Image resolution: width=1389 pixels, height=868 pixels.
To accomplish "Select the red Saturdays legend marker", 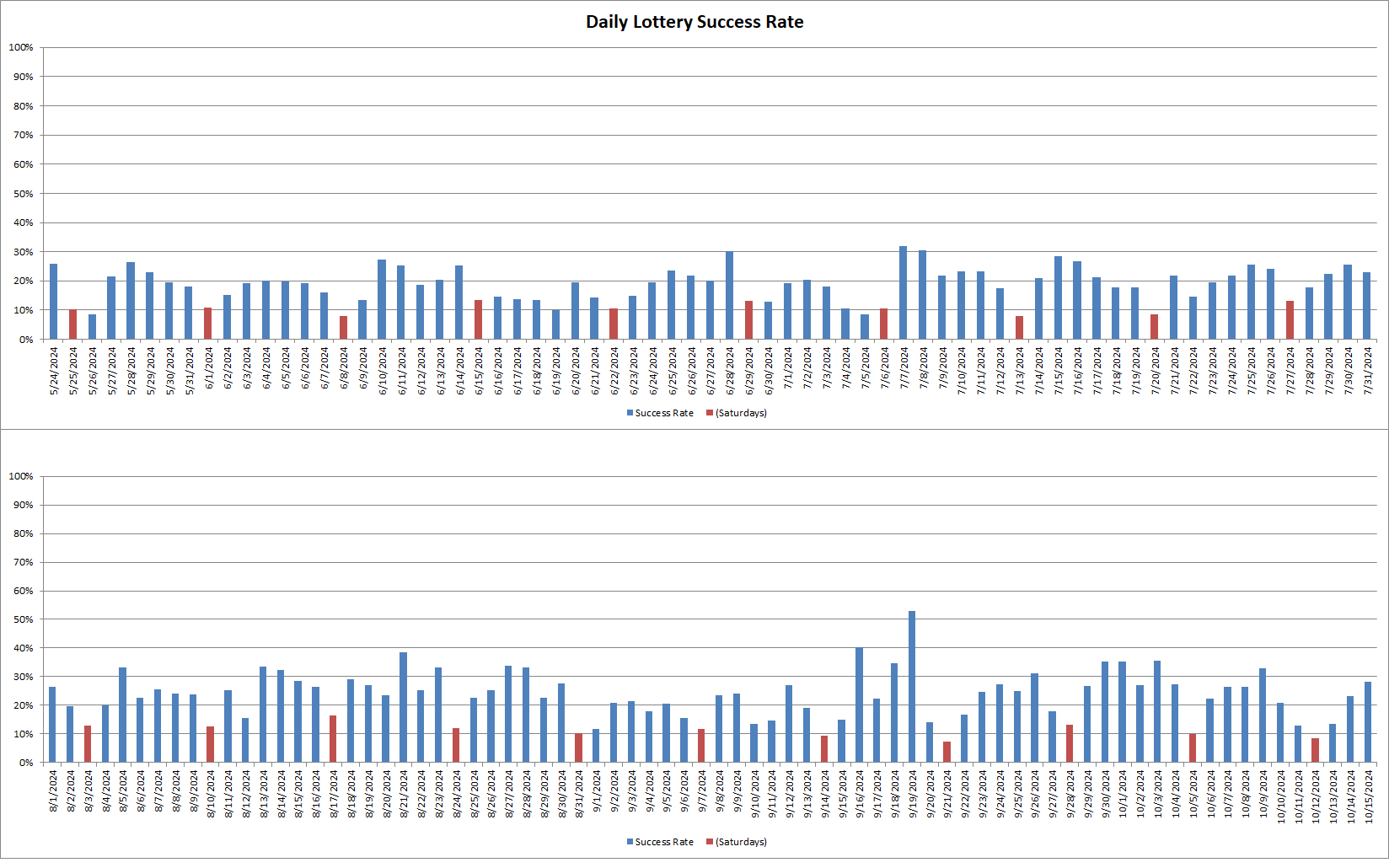I will [x=708, y=413].
